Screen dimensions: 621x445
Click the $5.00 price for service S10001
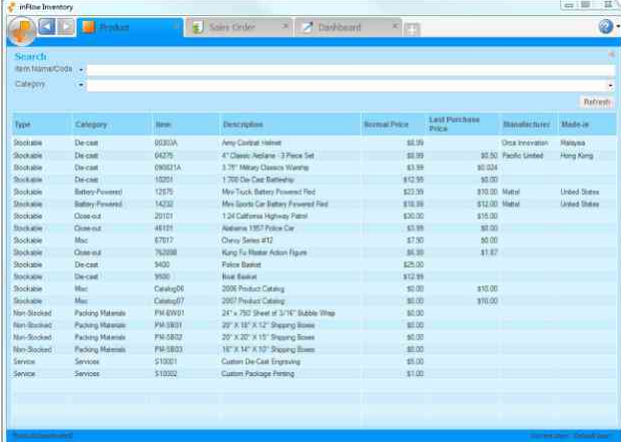(415, 361)
